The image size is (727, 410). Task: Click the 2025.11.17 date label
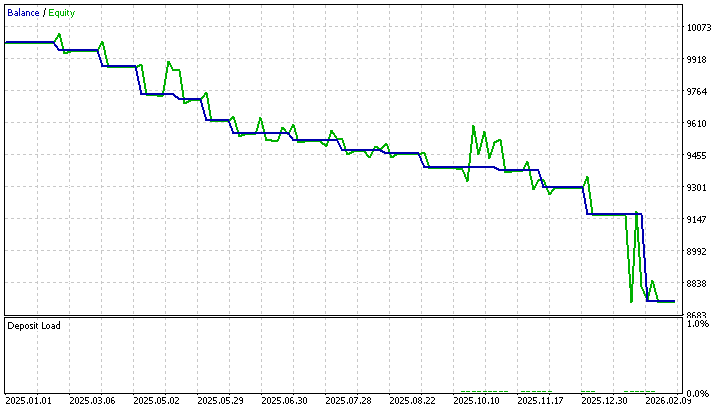pos(540,400)
